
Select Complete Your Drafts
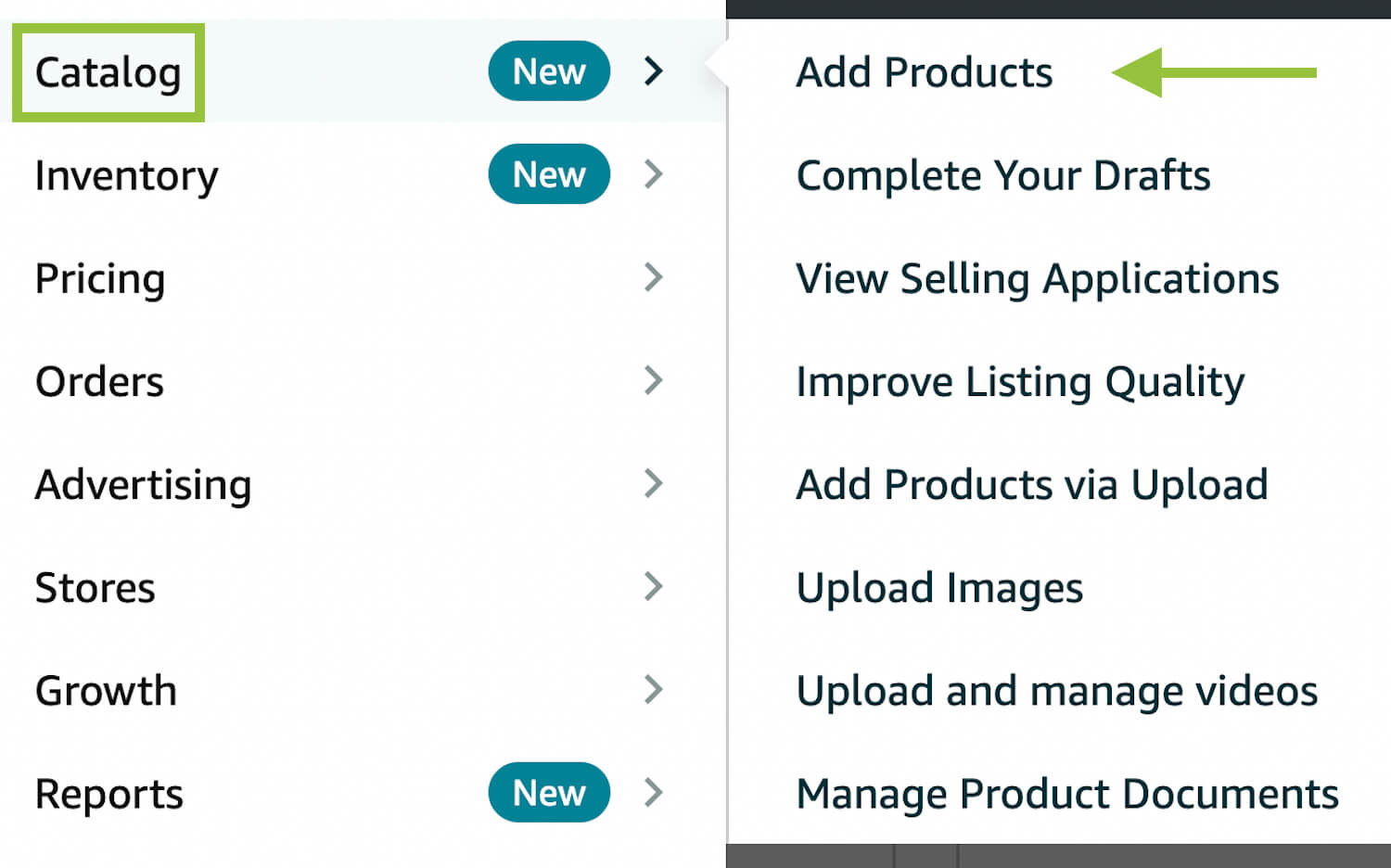click(x=1003, y=175)
